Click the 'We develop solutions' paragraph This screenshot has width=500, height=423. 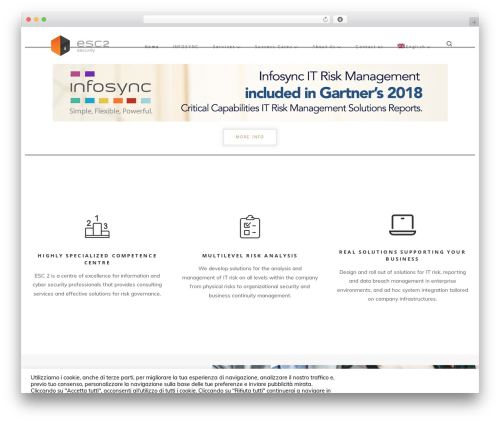tap(250, 282)
